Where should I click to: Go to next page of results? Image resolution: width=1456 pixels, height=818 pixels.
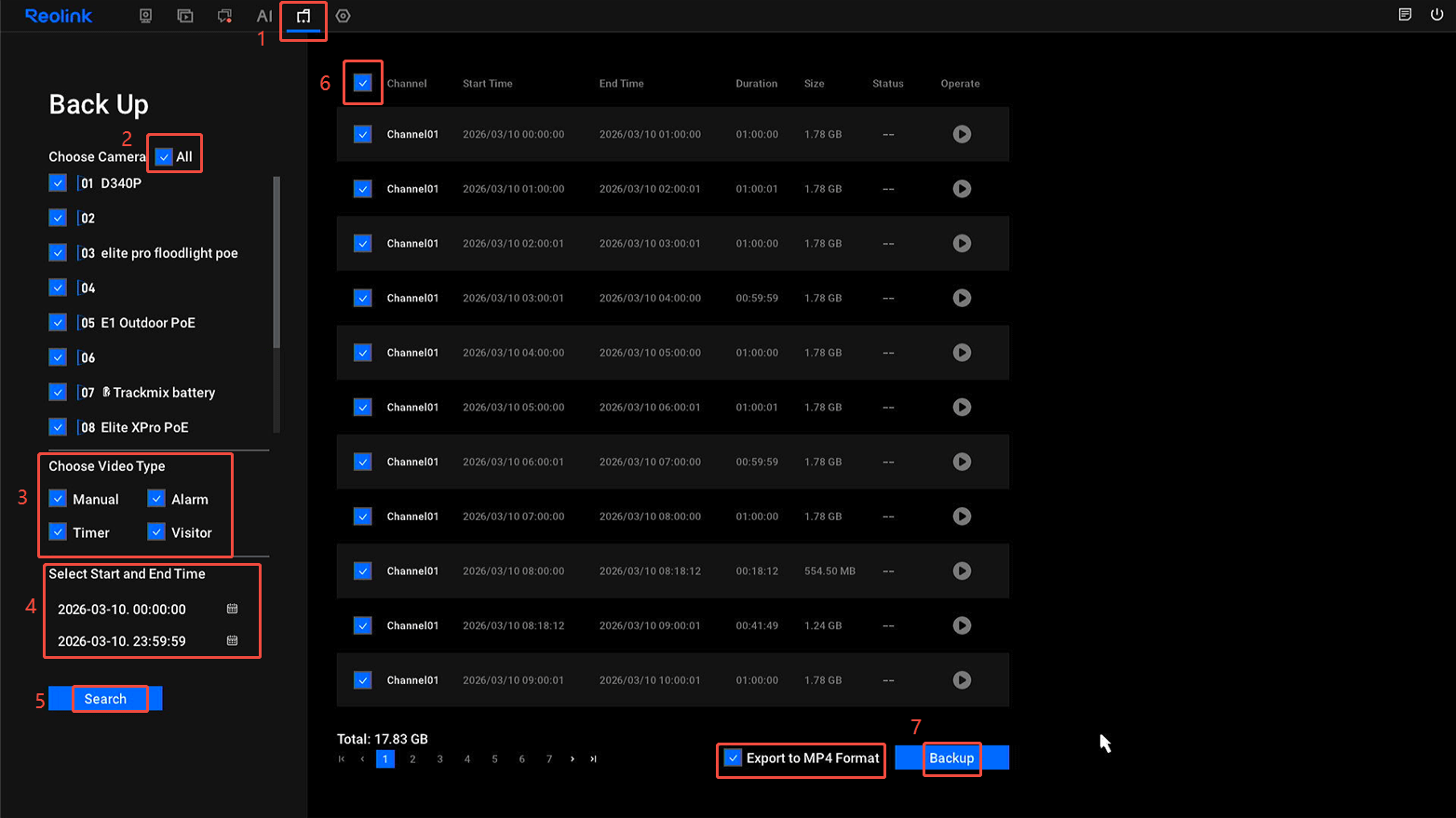pos(573,759)
